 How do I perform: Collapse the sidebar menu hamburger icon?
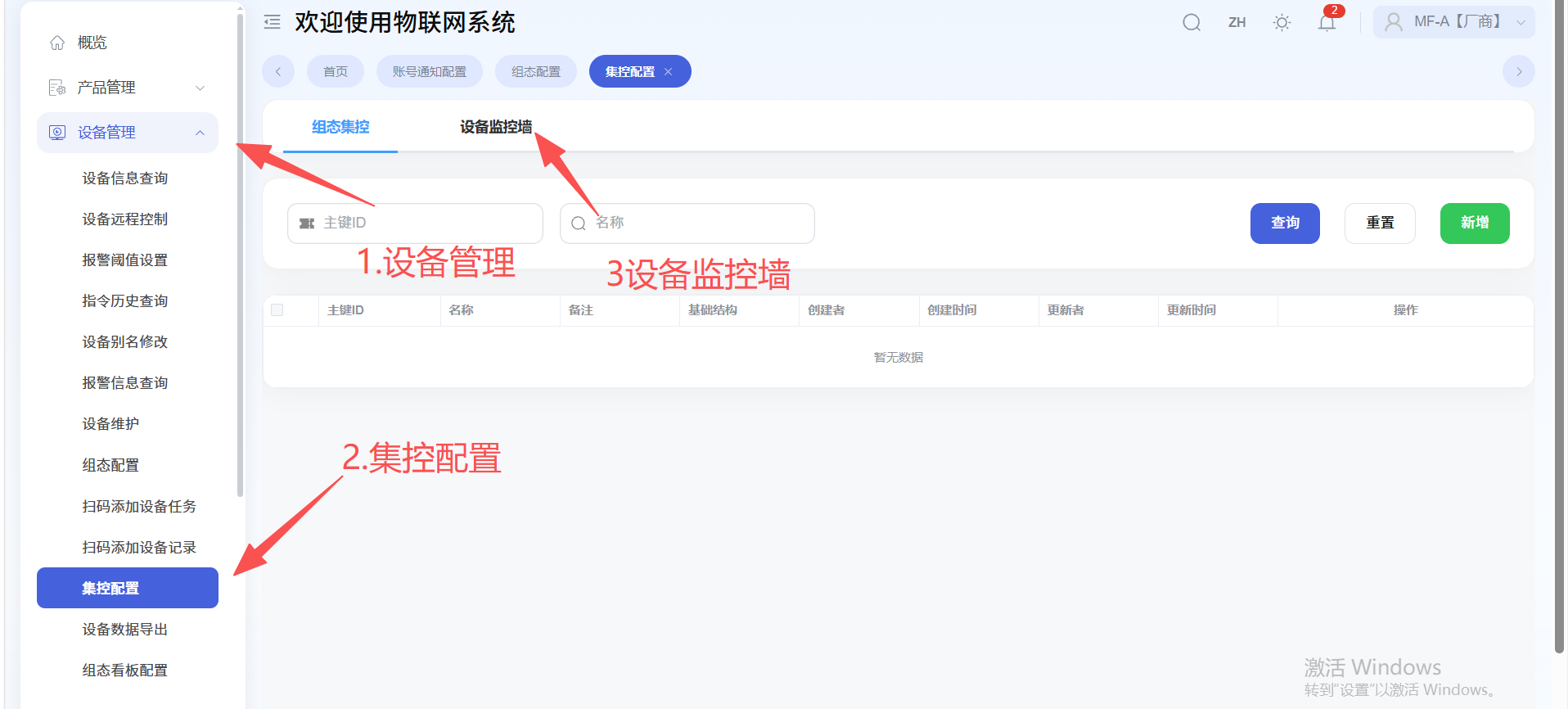(273, 22)
